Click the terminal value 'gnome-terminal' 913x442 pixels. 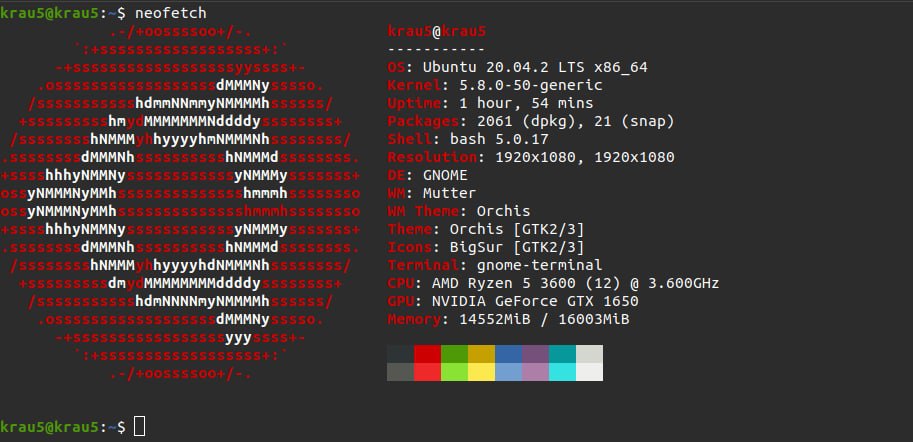[x=540, y=266]
